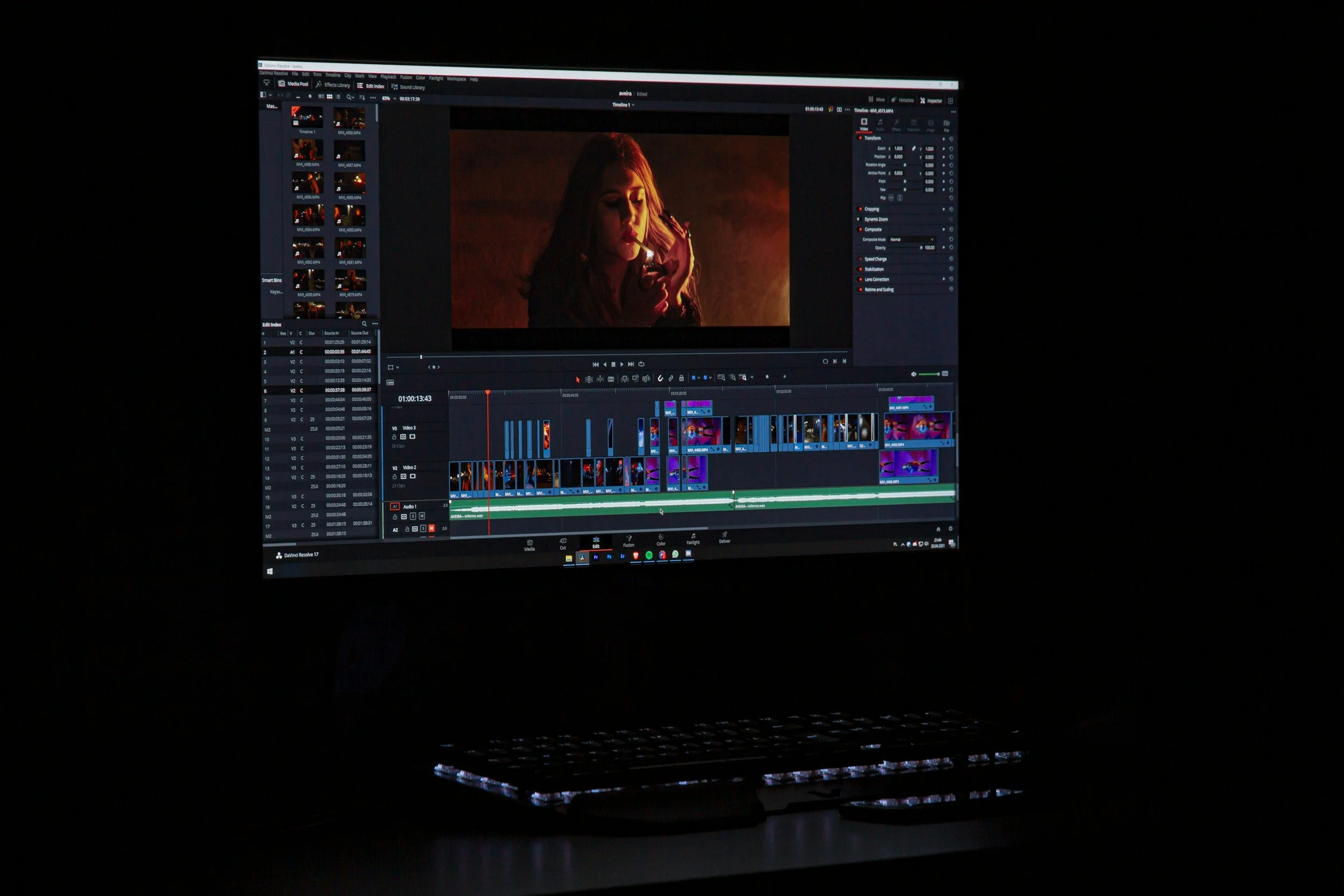Toggle the Lens Correction enable switch
This screenshot has height=896, width=1344.
click(860, 279)
